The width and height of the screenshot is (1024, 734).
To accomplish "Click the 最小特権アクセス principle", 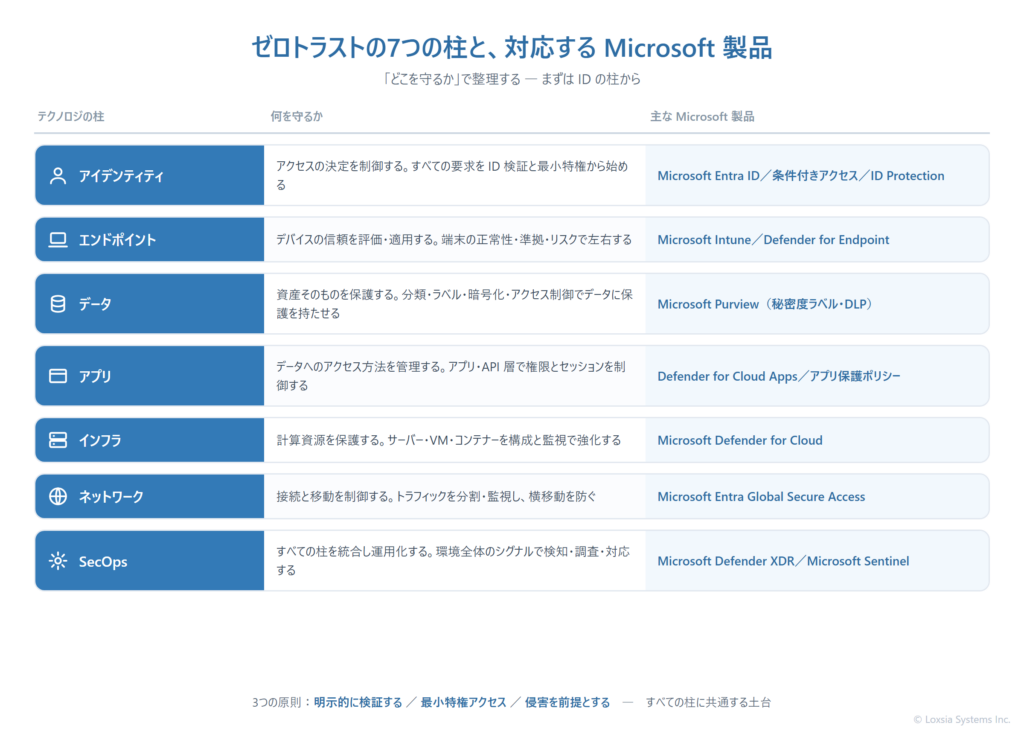I will coord(463,703).
